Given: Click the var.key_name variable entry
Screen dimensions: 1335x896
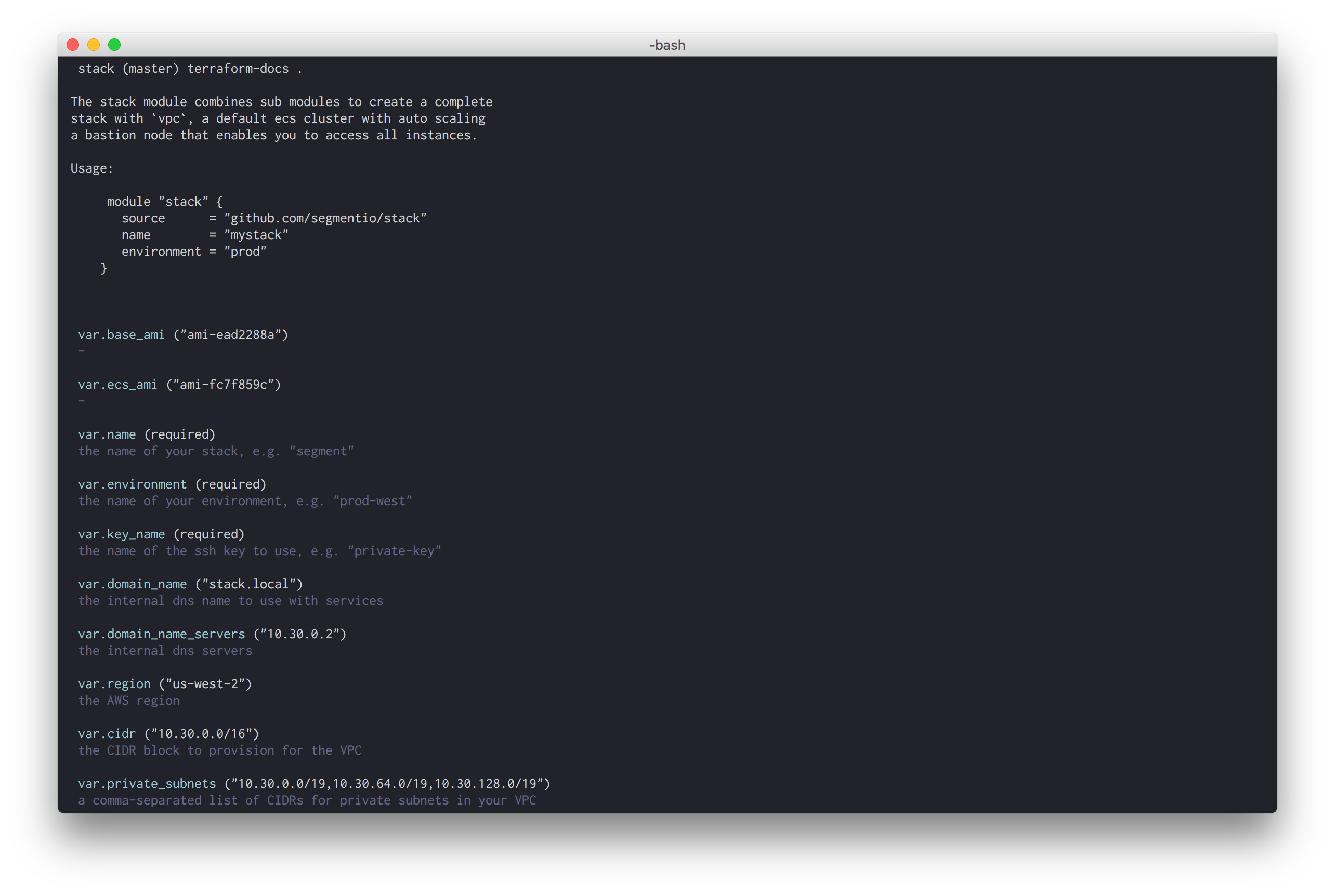Looking at the screenshot, I should coord(121,534).
